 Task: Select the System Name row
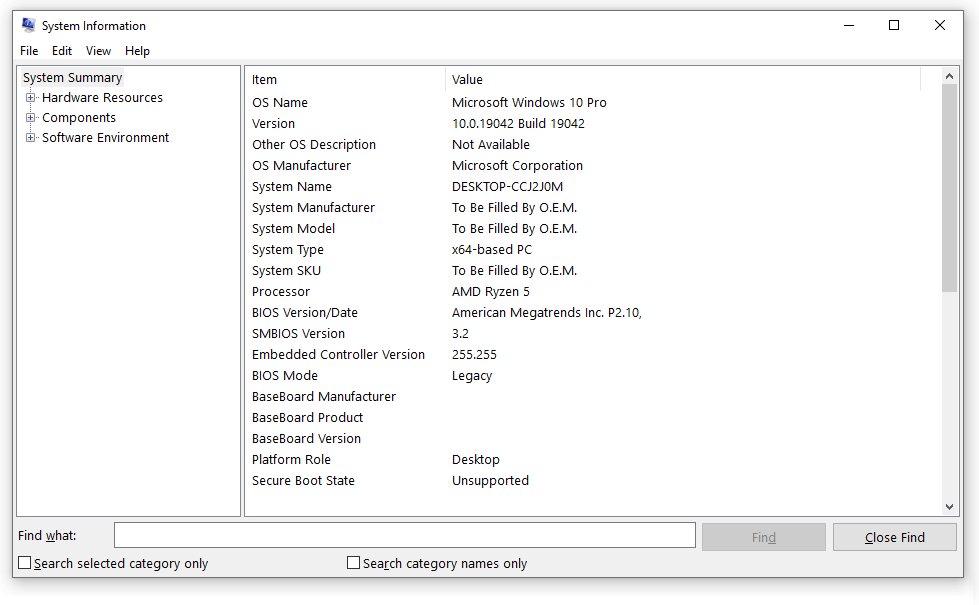(x=292, y=187)
